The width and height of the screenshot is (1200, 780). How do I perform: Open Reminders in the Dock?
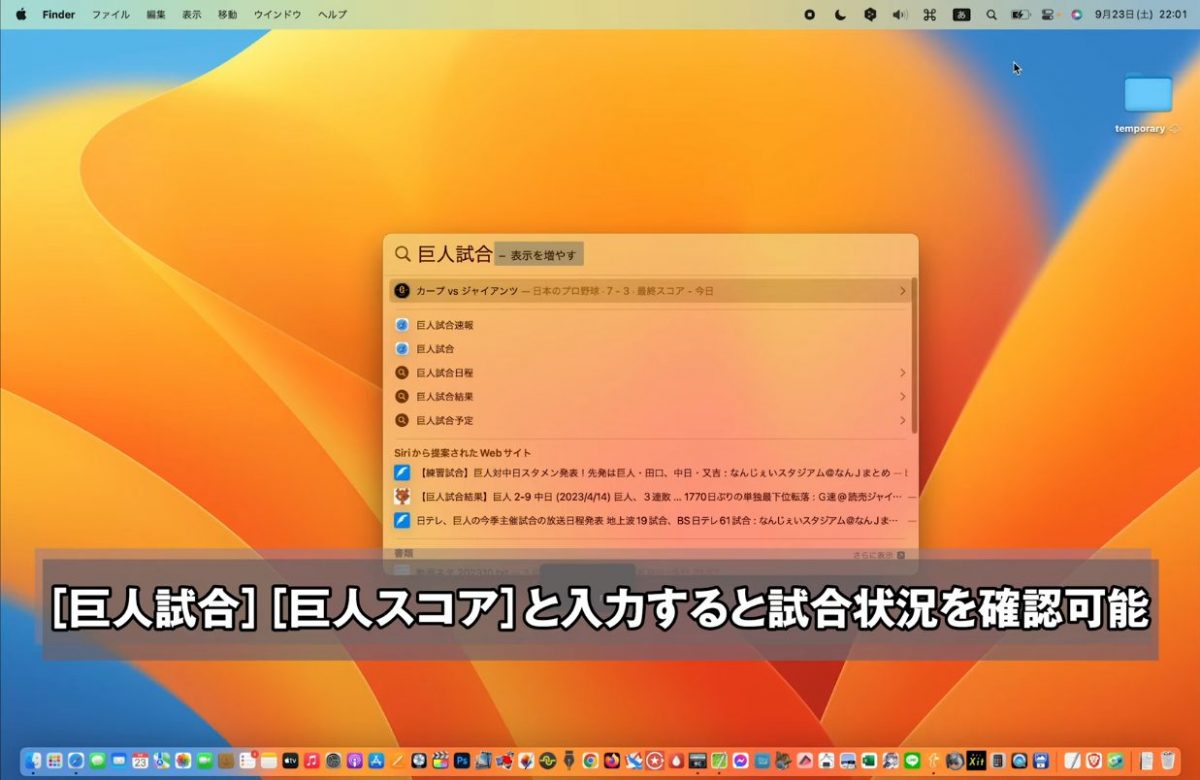(247, 761)
